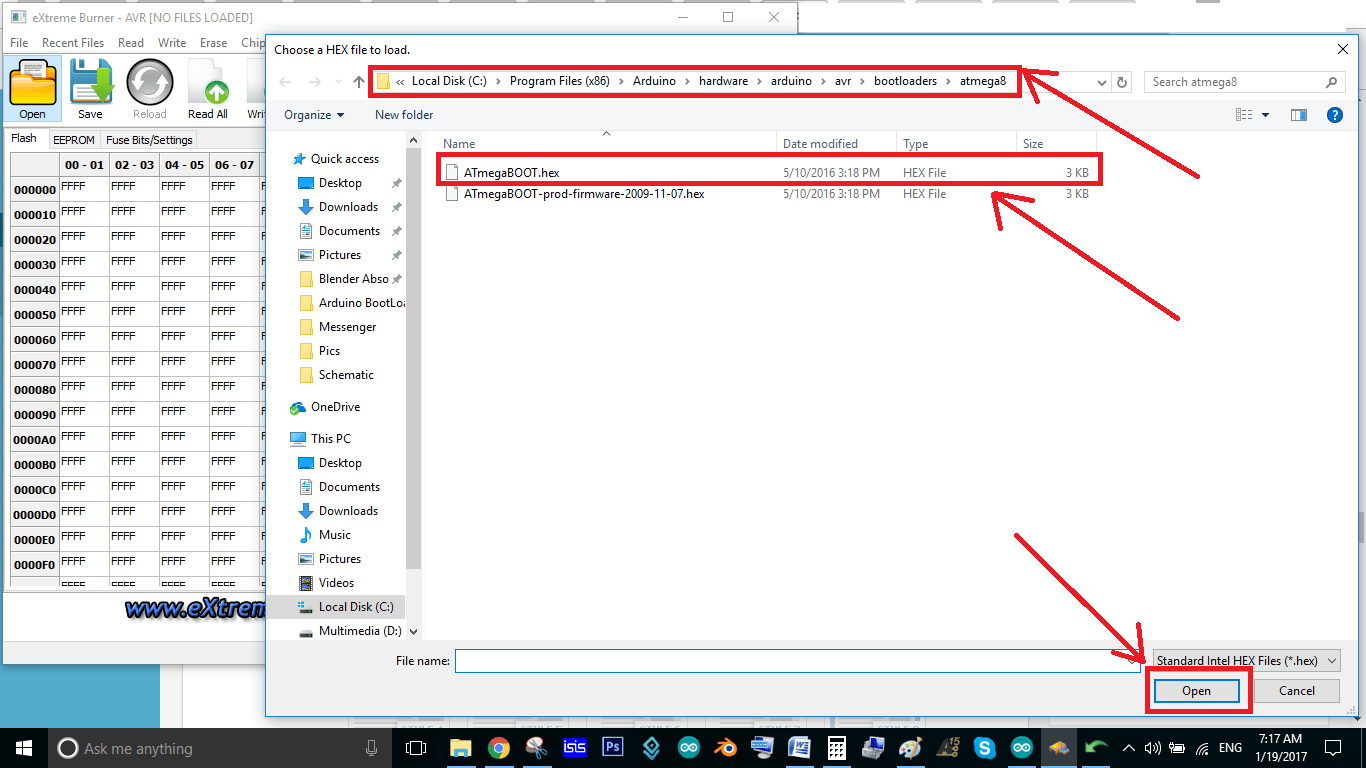Open the dialog's blue Help icon
This screenshot has width=1366, height=768.
[x=1334, y=115]
